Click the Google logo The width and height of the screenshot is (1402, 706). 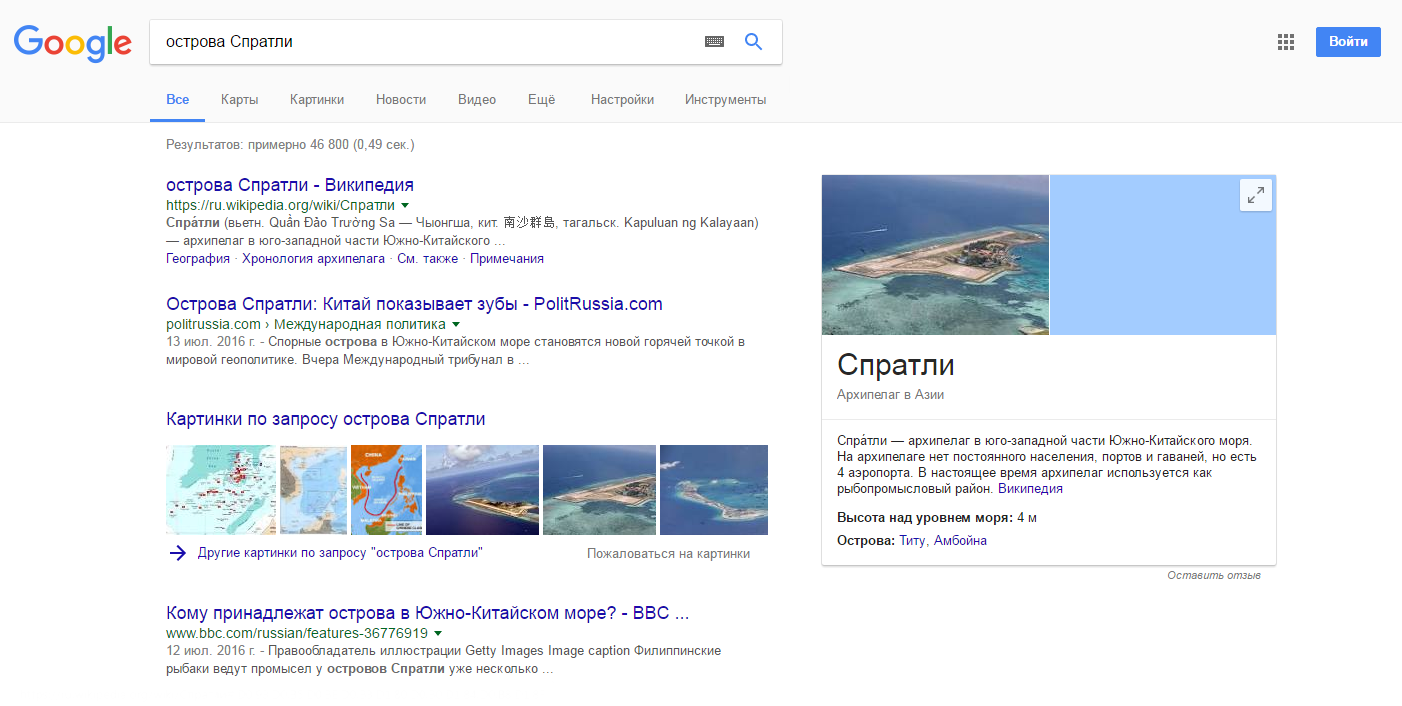(x=73, y=42)
